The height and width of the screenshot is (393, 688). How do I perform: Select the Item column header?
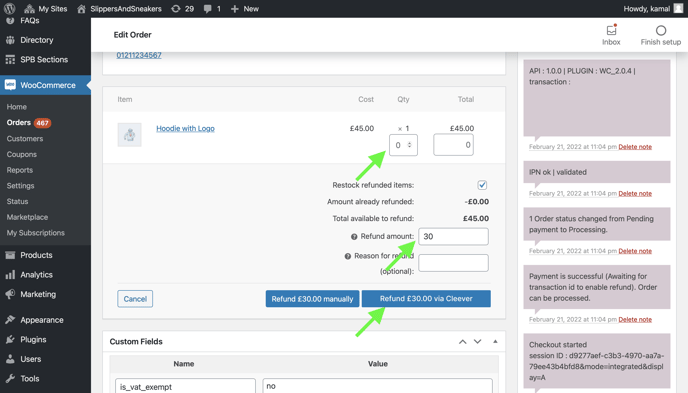[125, 100]
